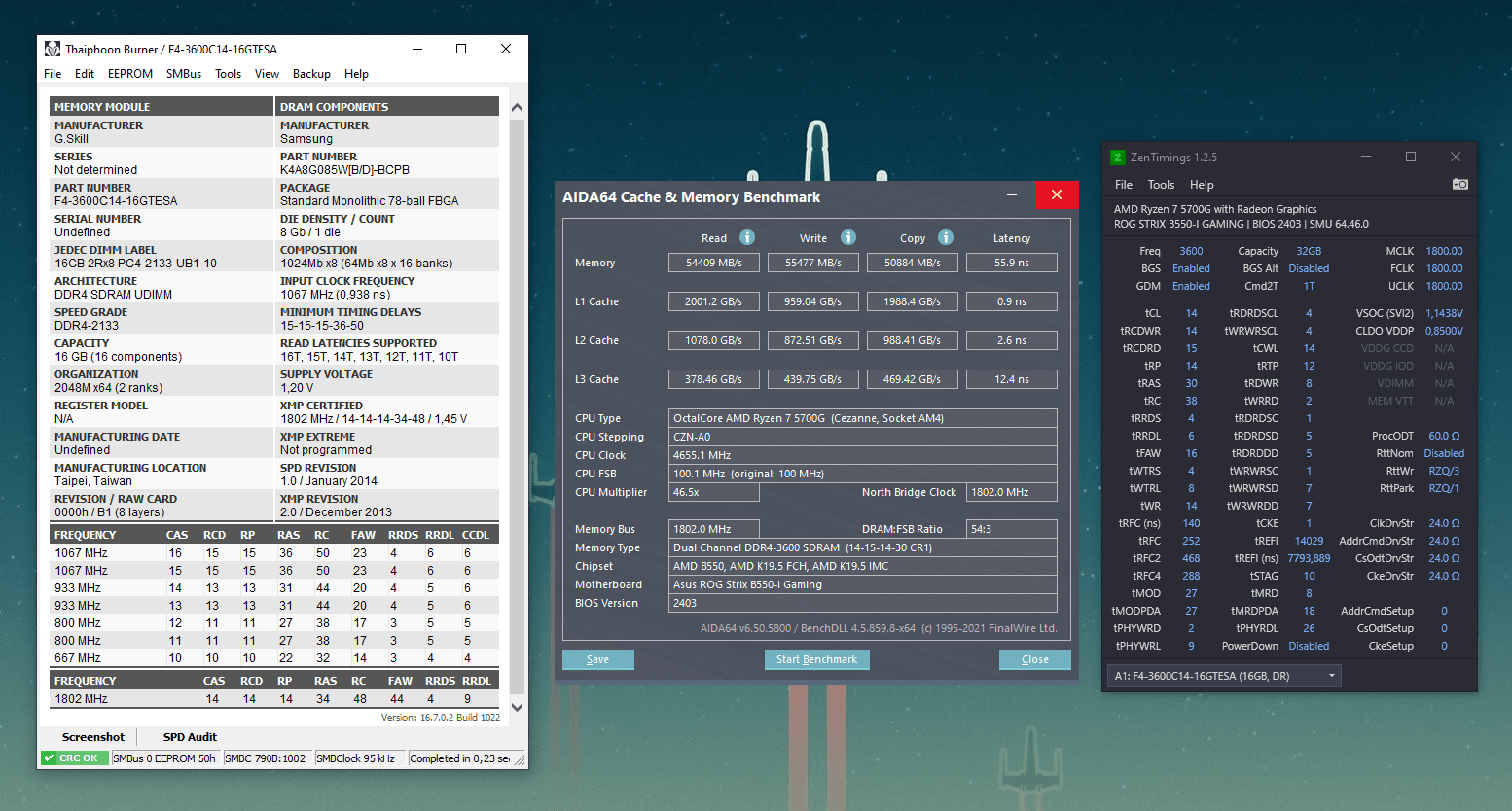Click scroll up arrow in Thaiphoon Burner report
The height and width of the screenshot is (811, 1512).
(517, 108)
